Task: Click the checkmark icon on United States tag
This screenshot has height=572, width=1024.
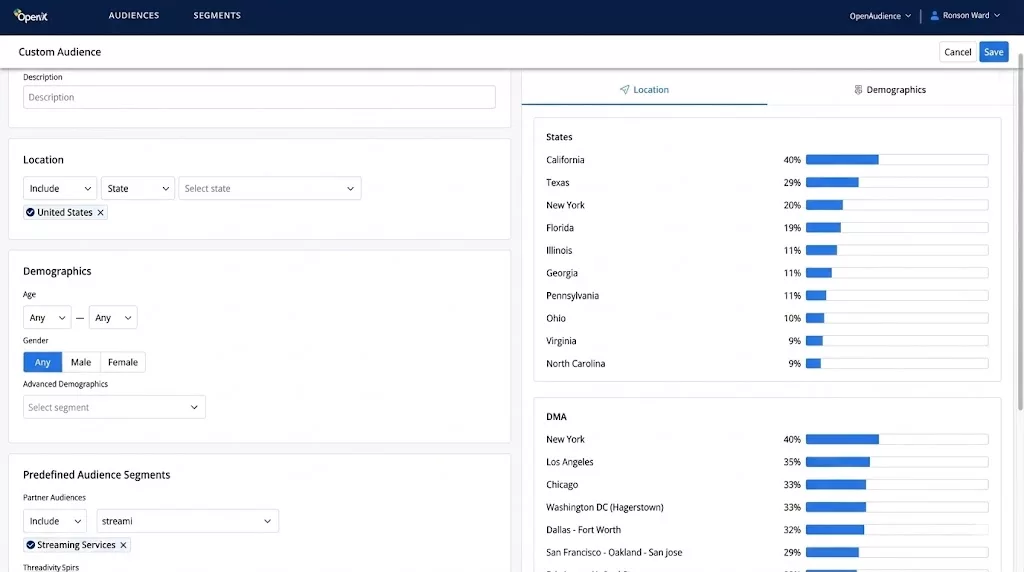Action: 31,213
